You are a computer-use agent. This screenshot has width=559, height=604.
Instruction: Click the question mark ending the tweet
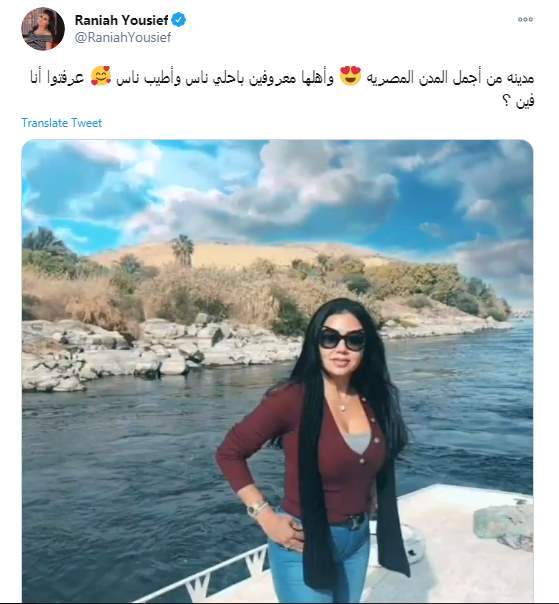pyautogui.click(x=506, y=102)
